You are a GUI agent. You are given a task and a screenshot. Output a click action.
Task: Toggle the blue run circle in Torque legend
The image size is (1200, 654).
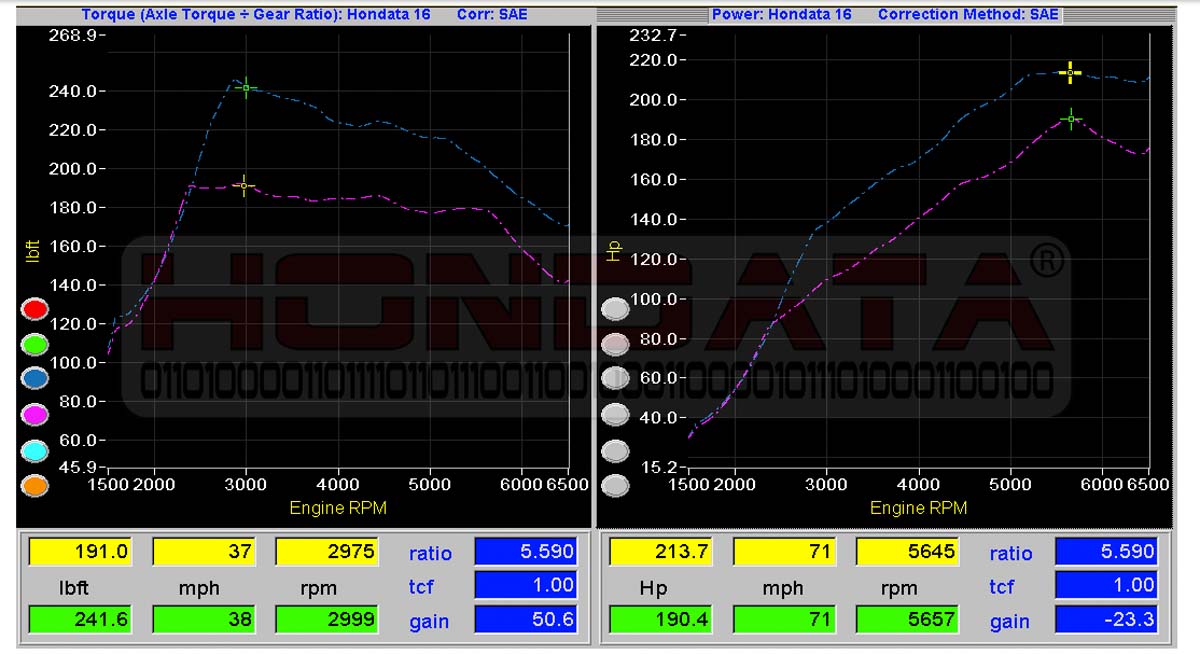coord(35,378)
